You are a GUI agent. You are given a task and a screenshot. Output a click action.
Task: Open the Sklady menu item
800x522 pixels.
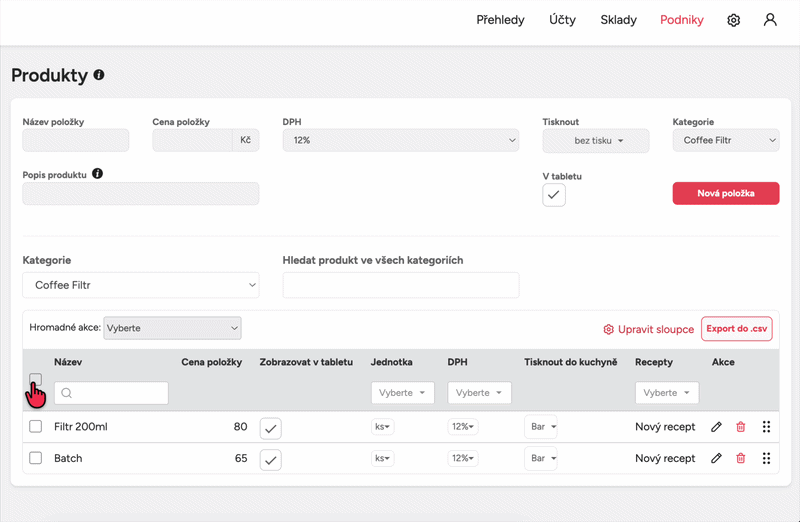[x=618, y=20]
